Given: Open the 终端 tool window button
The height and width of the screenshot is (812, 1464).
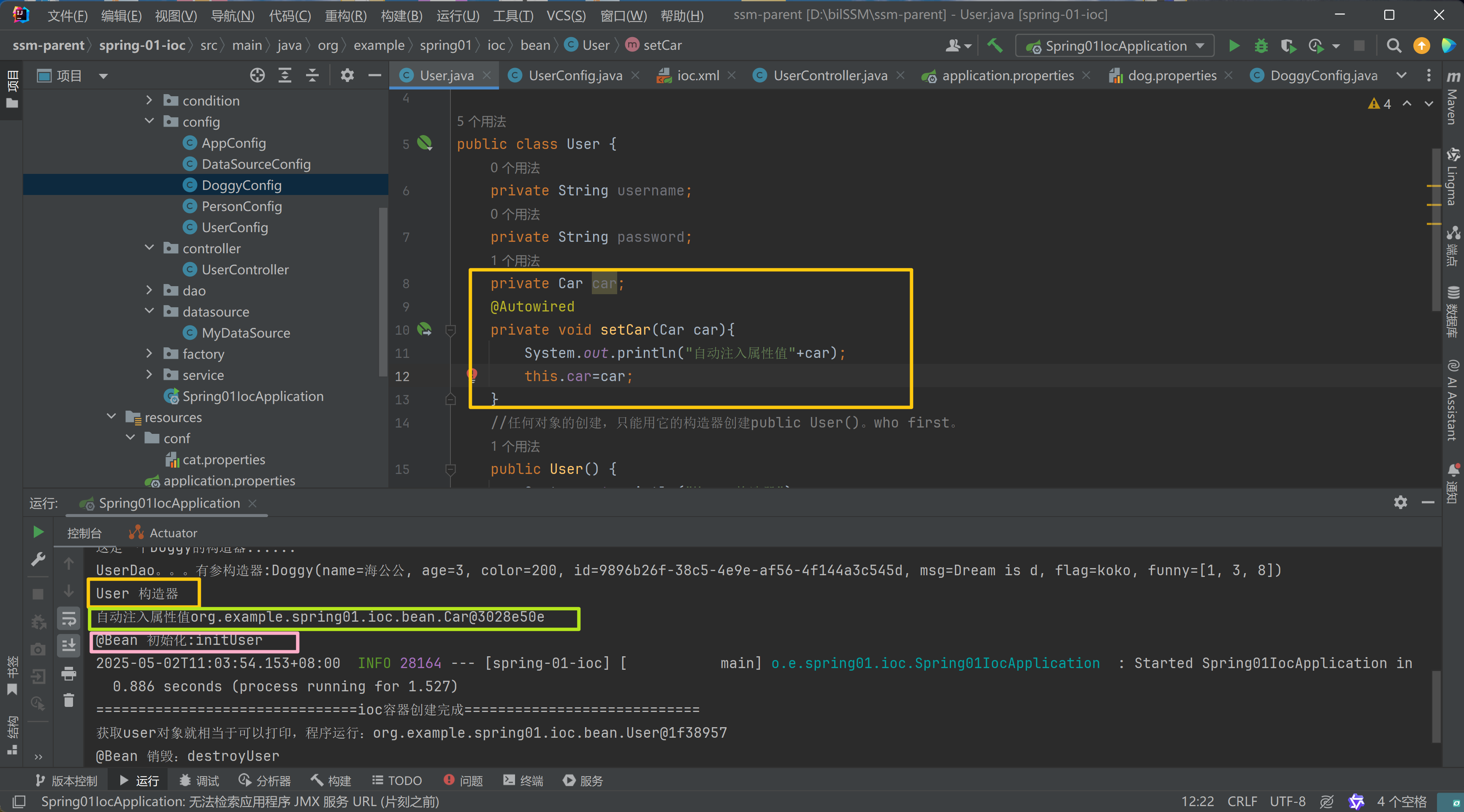Looking at the screenshot, I should [523, 781].
